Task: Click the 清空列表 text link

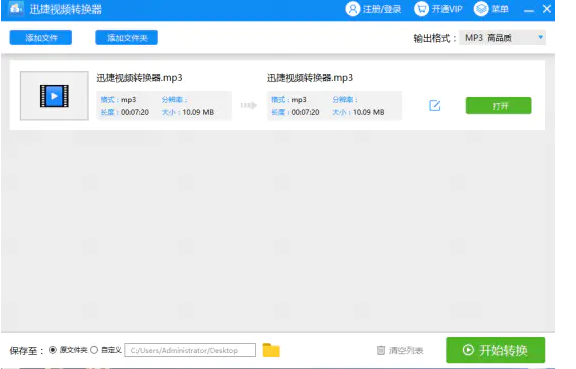Action: (406, 351)
